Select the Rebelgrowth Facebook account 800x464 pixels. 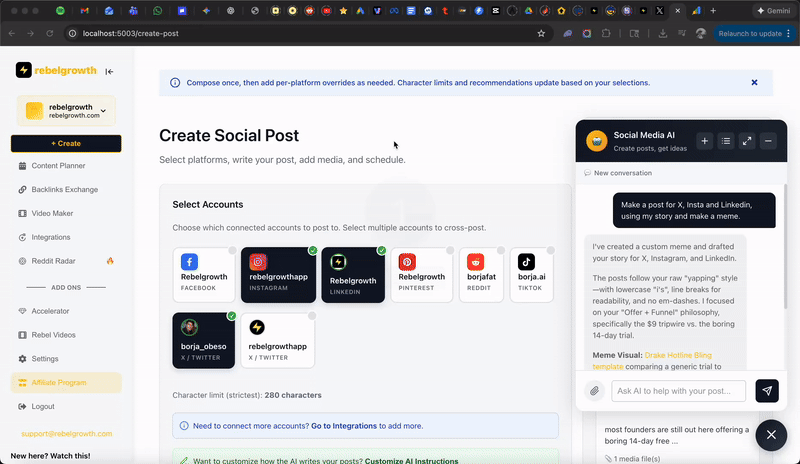204,275
